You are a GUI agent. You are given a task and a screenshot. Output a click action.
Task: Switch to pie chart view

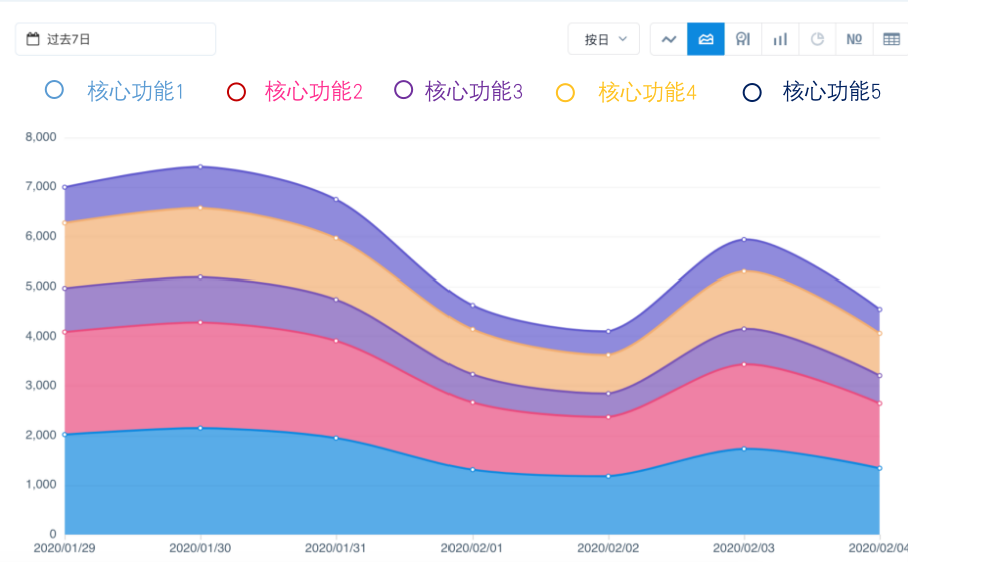817,39
